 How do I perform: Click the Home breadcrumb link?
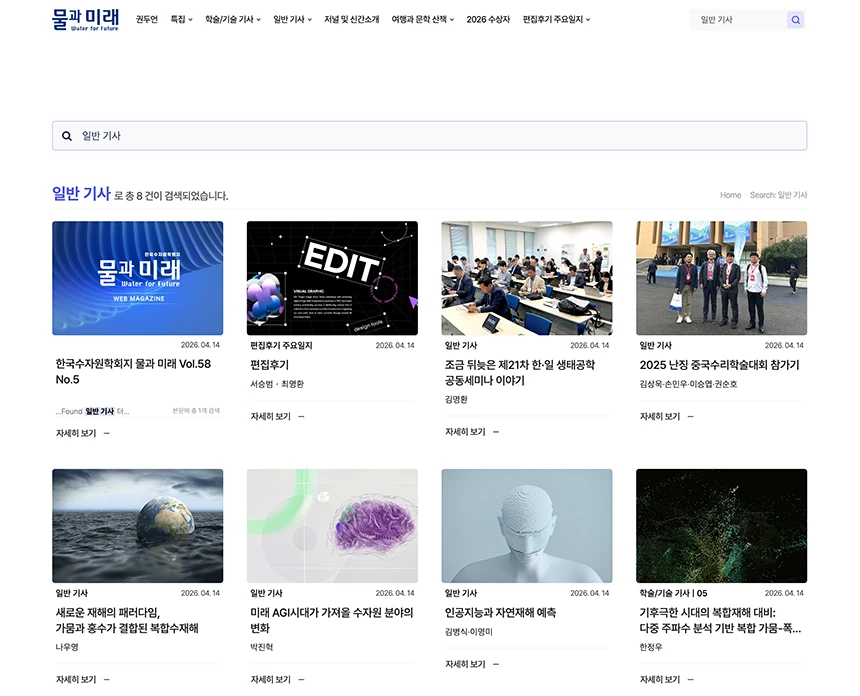tap(730, 195)
